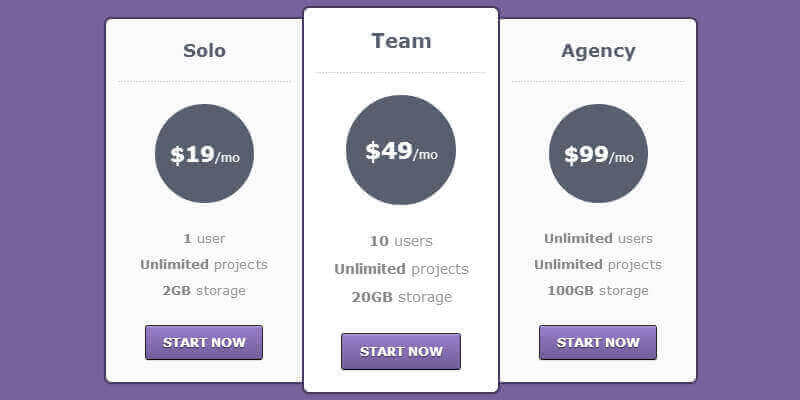Select the Agency plan heading

tap(598, 51)
